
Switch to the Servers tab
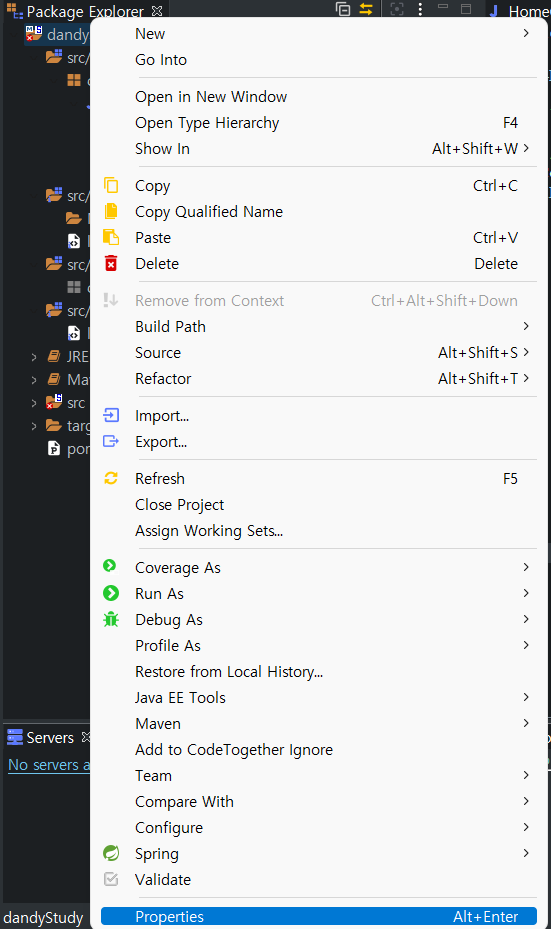pyautogui.click(x=49, y=738)
